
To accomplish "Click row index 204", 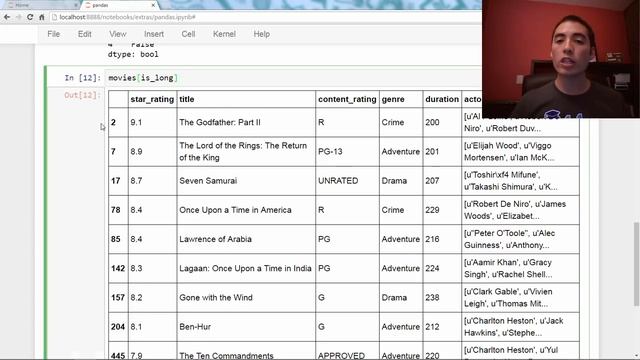I will click(x=118, y=327).
